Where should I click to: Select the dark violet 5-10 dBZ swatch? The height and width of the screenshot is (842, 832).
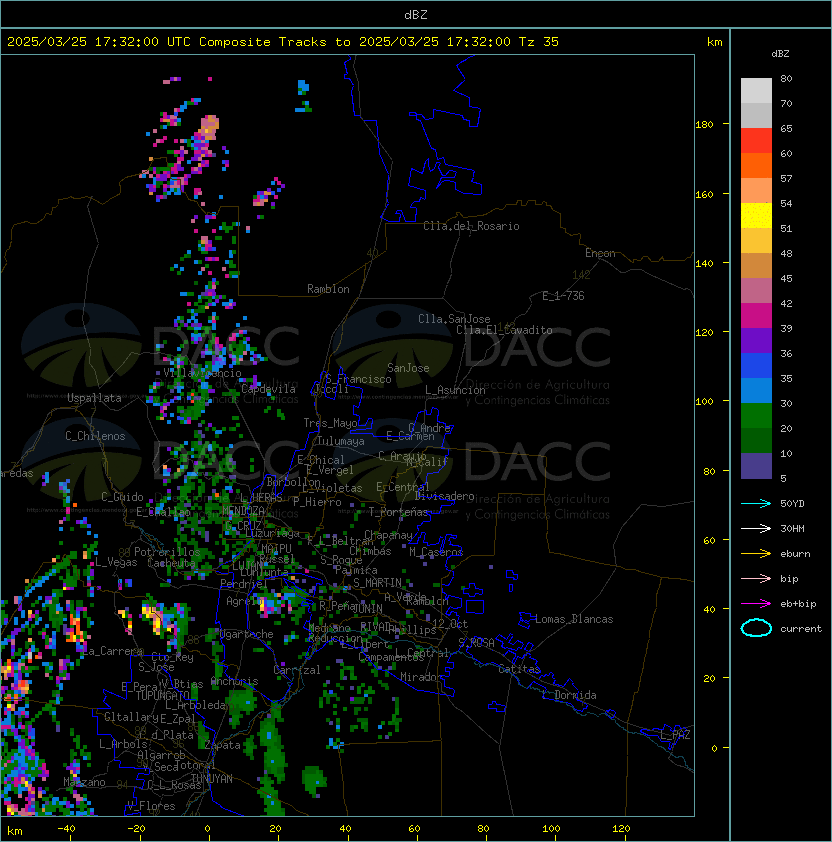pos(756,466)
